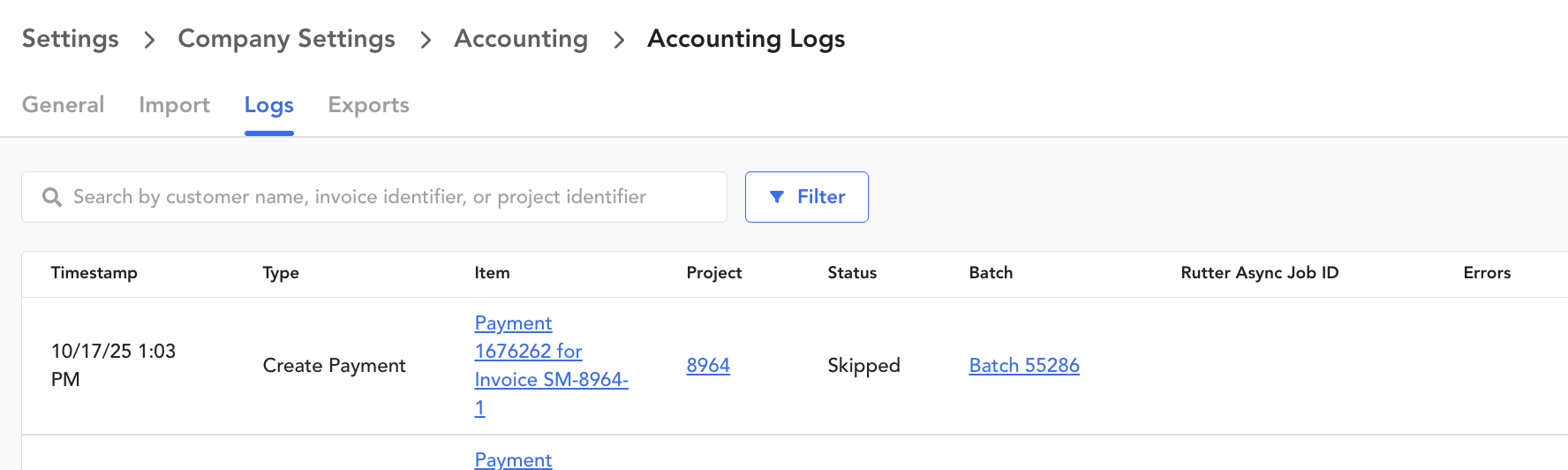Click the funnel icon on Filter
The width and height of the screenshot is (1568, 470).
tap(777, 197)
